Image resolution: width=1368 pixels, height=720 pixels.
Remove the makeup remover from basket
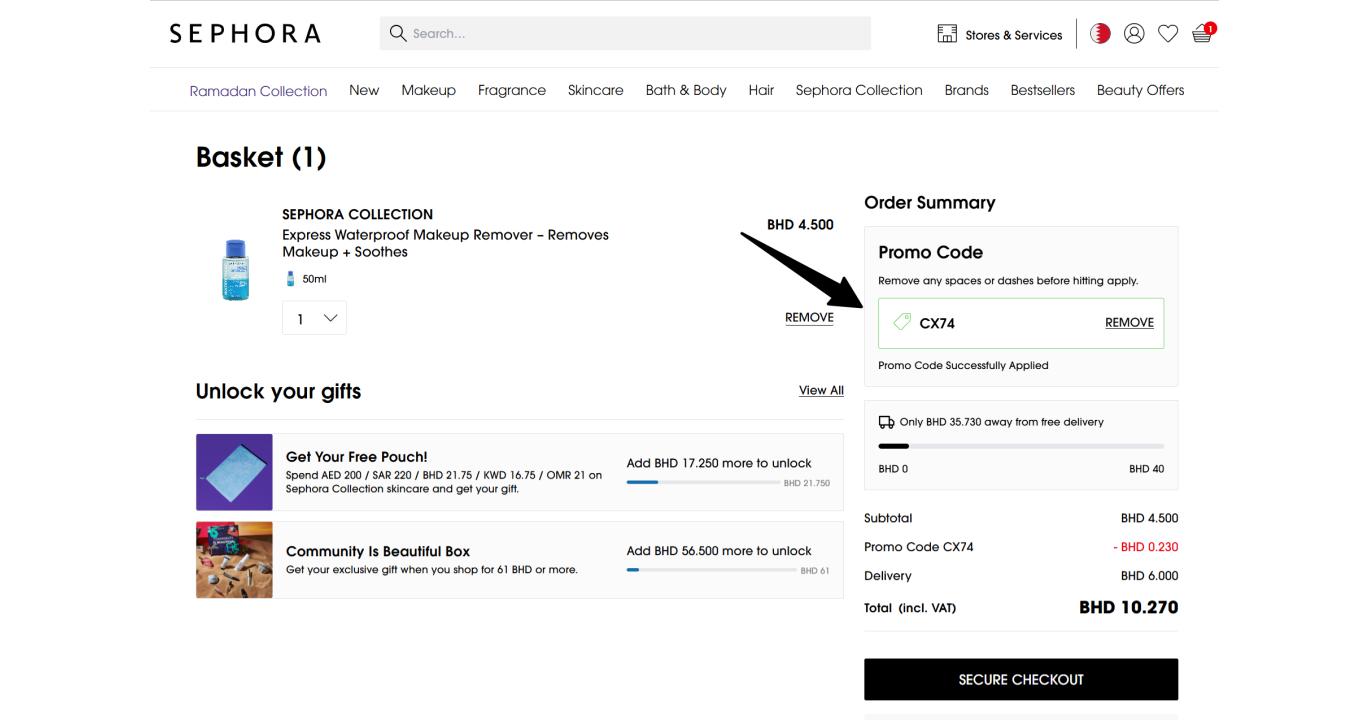pyautogui.click(x=809, y=318)
